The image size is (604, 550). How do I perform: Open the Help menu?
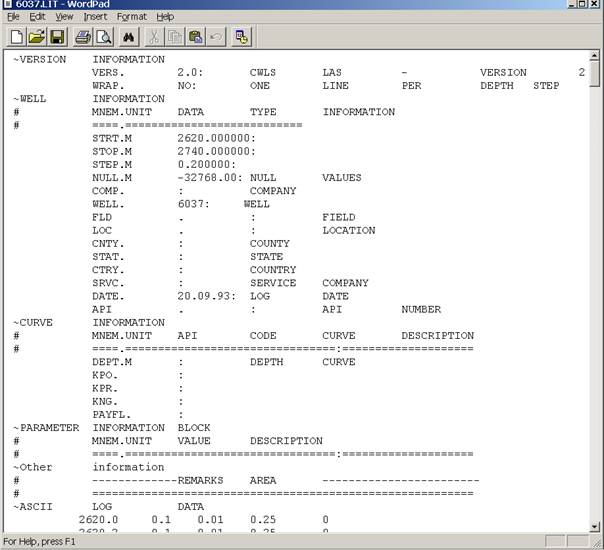point(165,17)
